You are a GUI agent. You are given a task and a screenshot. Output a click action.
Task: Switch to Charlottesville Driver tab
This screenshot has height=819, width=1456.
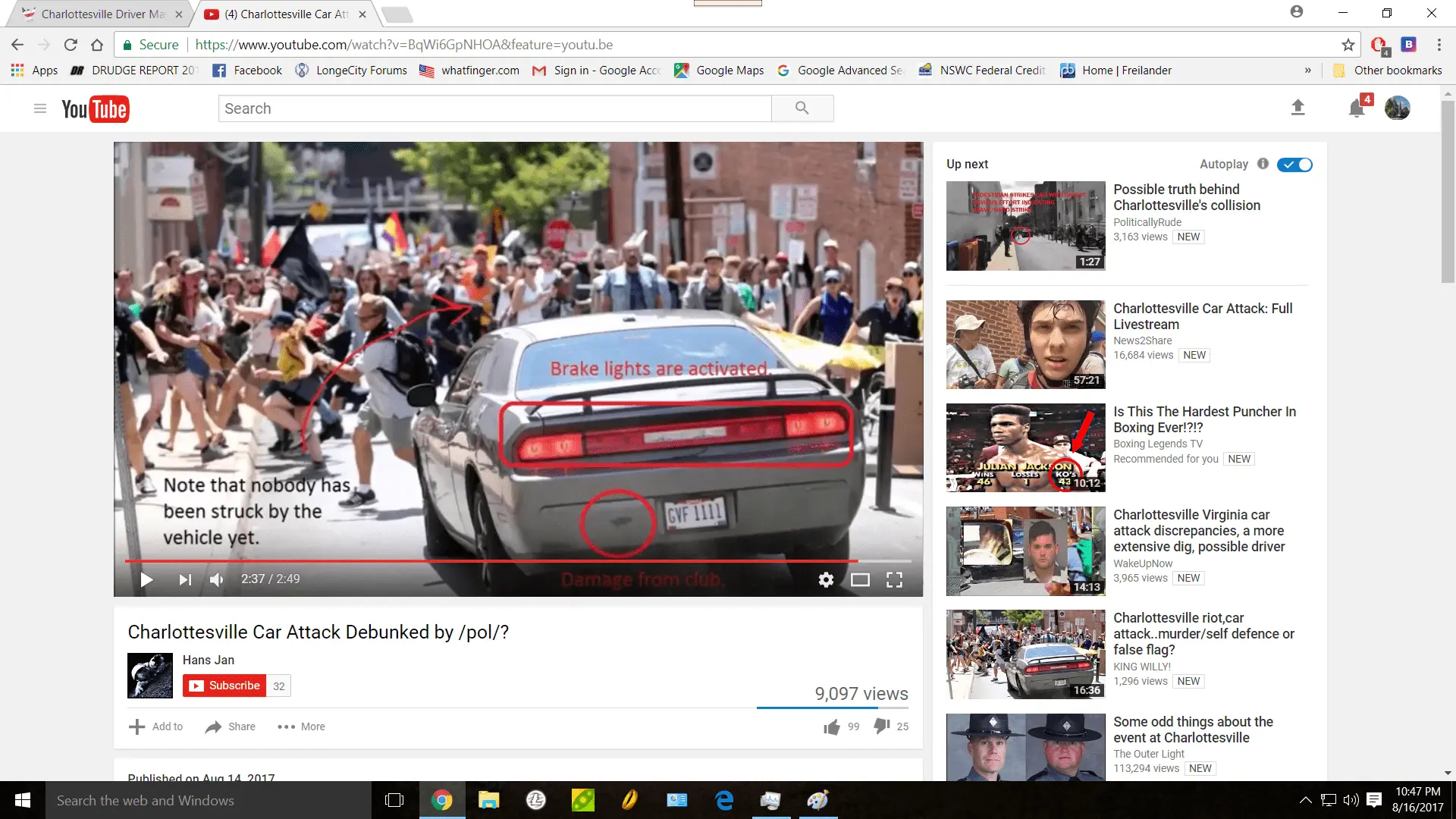[99, 14]
